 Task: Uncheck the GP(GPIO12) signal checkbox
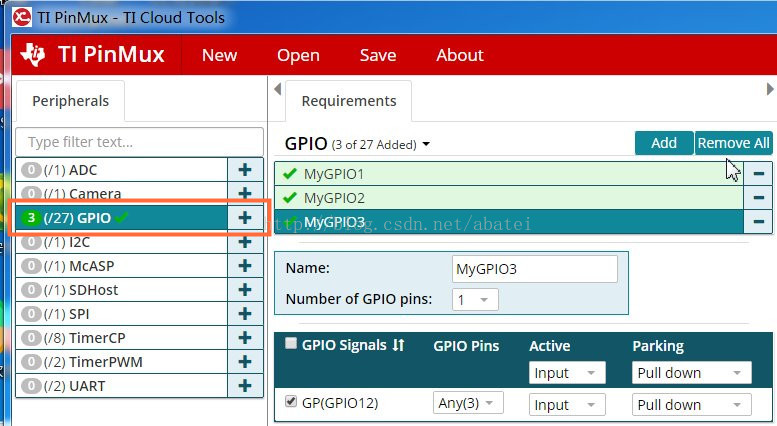(291, 401)
